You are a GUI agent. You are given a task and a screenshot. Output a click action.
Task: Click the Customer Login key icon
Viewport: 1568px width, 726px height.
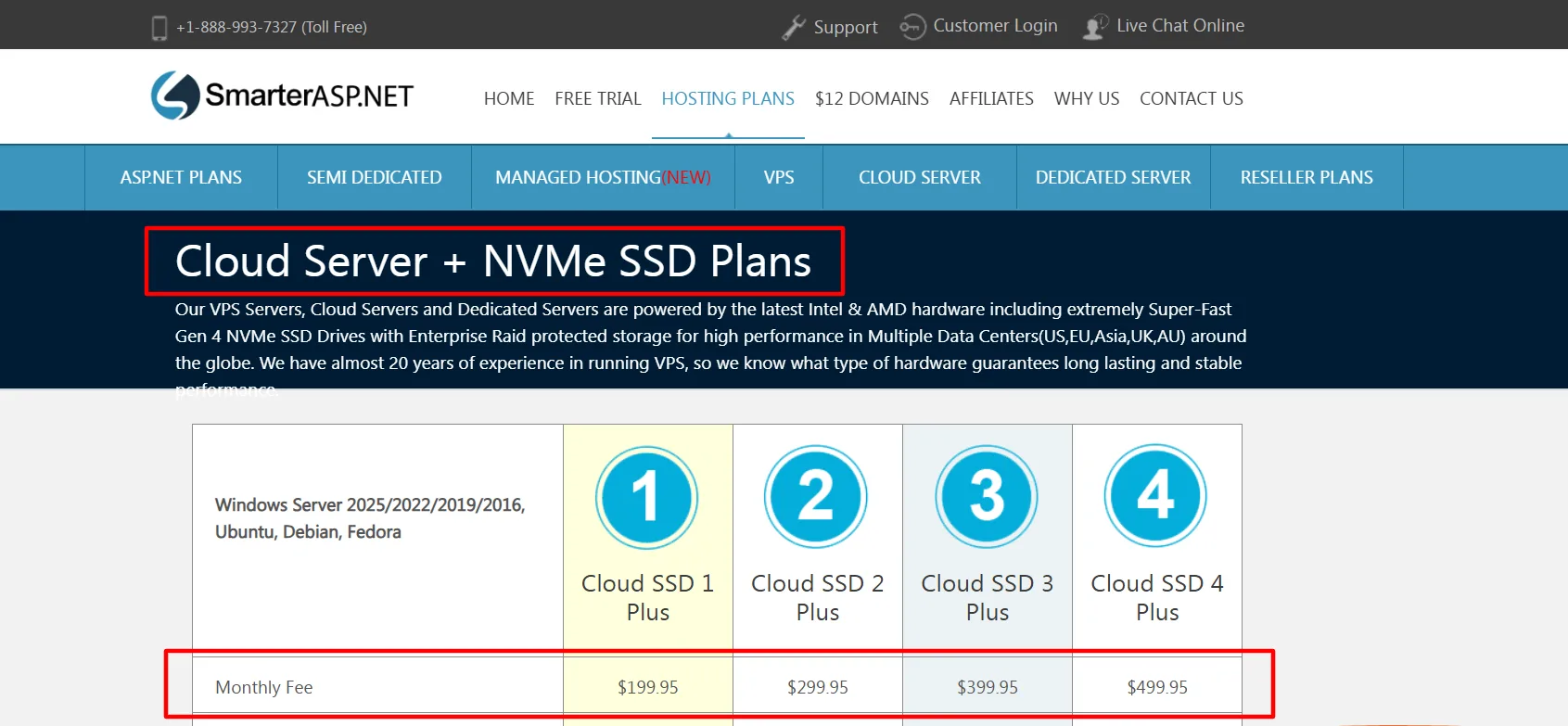(912, 27)
